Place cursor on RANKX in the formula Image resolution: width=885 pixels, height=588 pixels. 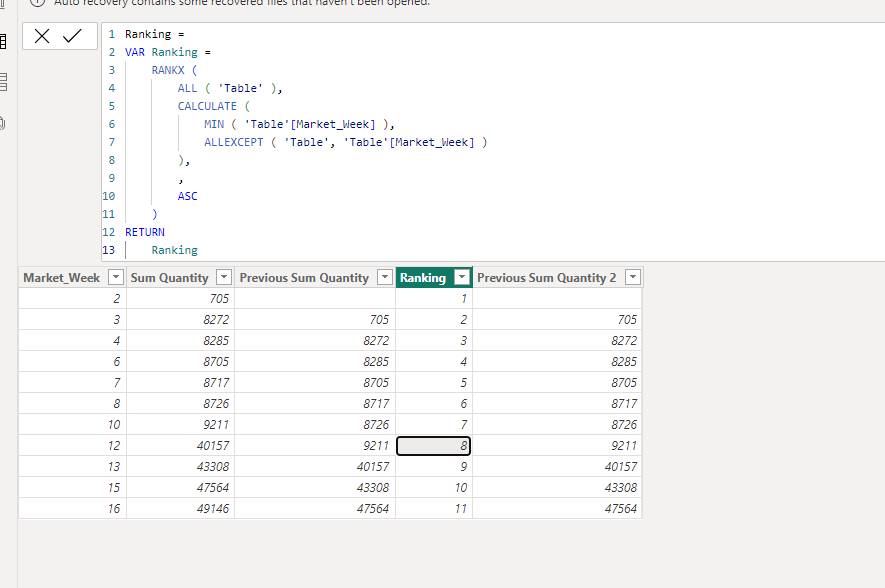[168, 70]
